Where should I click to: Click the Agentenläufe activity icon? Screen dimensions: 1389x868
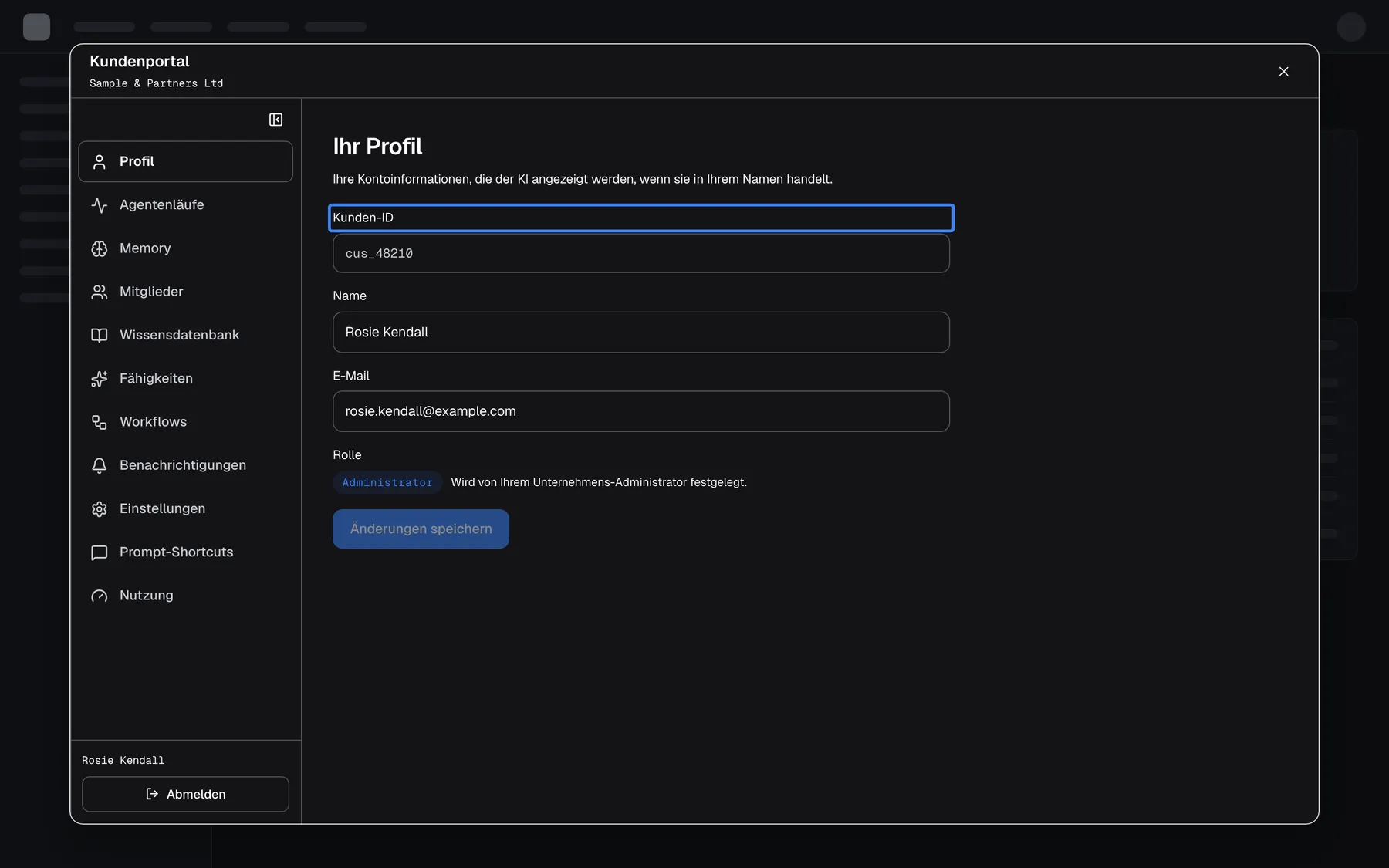[x=99, y=205]
